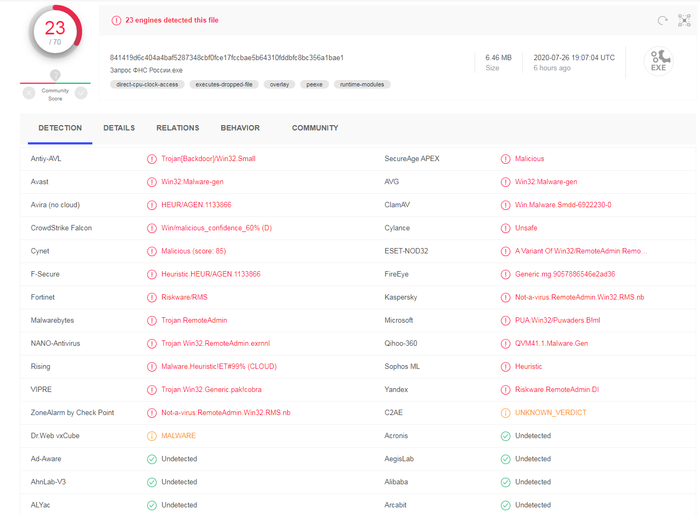Click green check icon for ALYac
Image resolution: width=700 pixels, height=516 pixels.
(152, 505)
